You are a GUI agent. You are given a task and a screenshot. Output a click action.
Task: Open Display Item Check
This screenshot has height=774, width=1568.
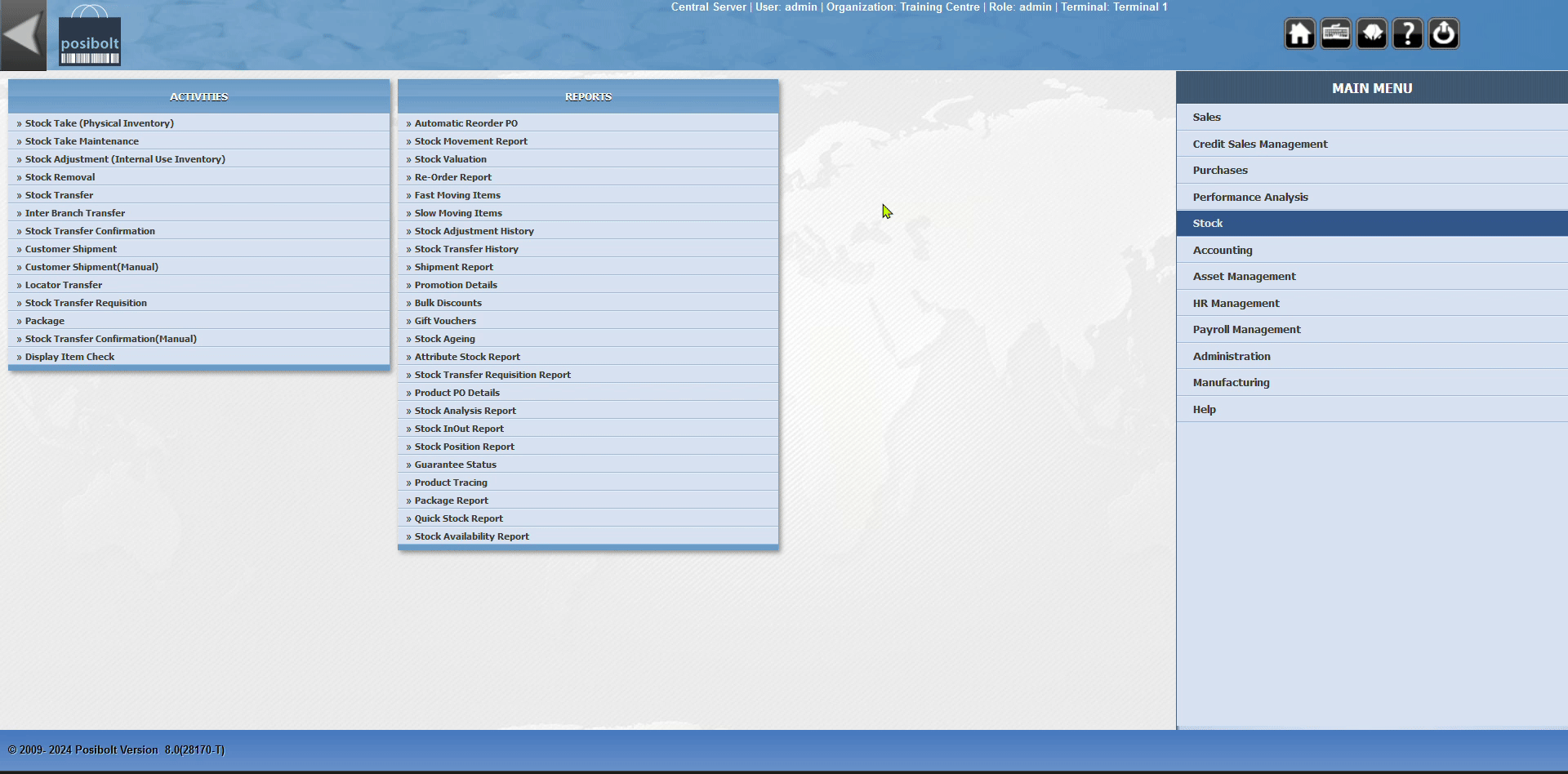(x=198, y=357)
